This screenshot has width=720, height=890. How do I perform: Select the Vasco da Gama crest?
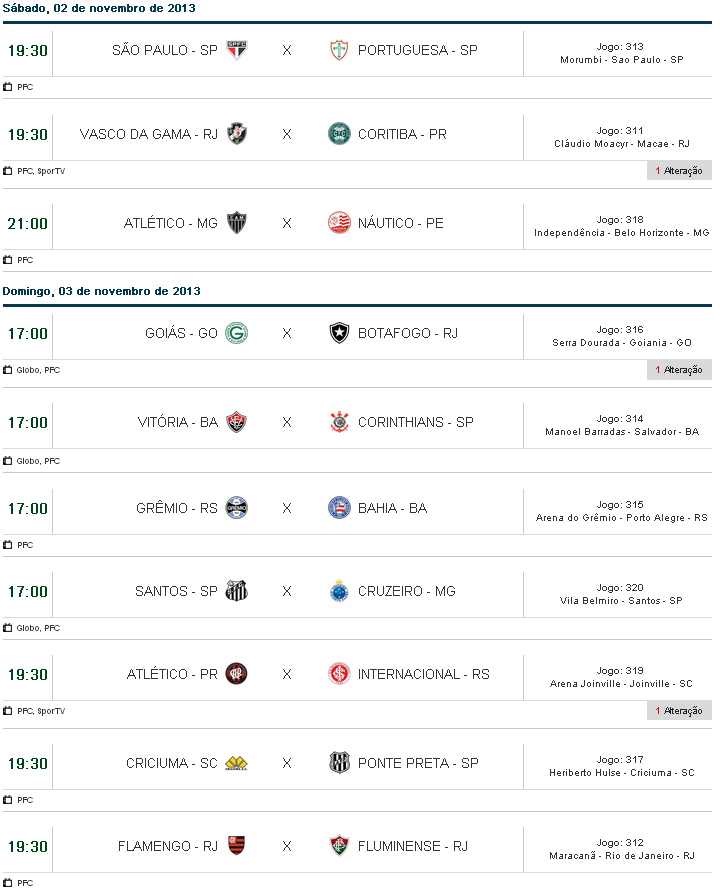[x=237, y=134]
